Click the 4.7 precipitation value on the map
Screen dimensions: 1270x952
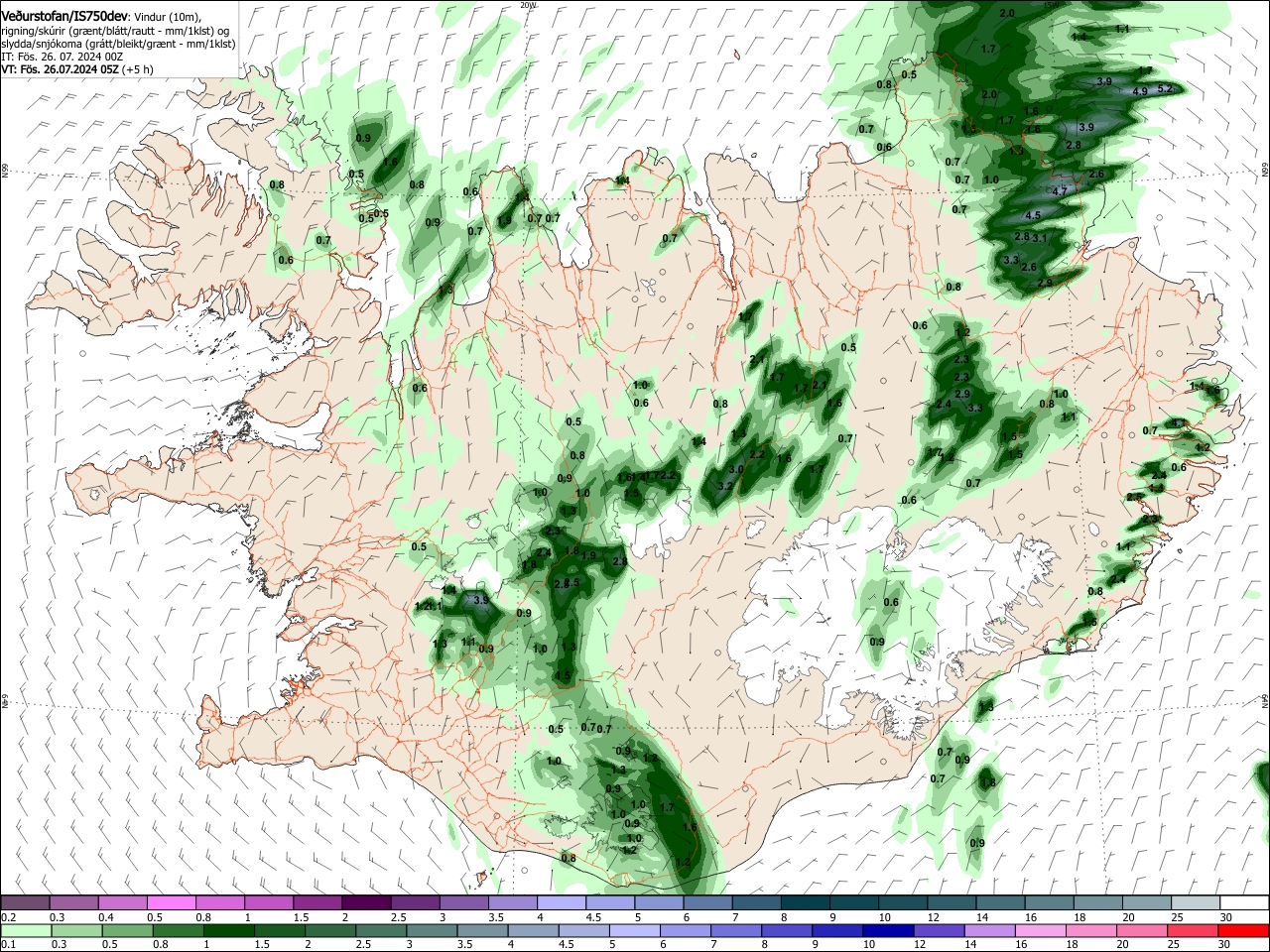[1060, 191]
